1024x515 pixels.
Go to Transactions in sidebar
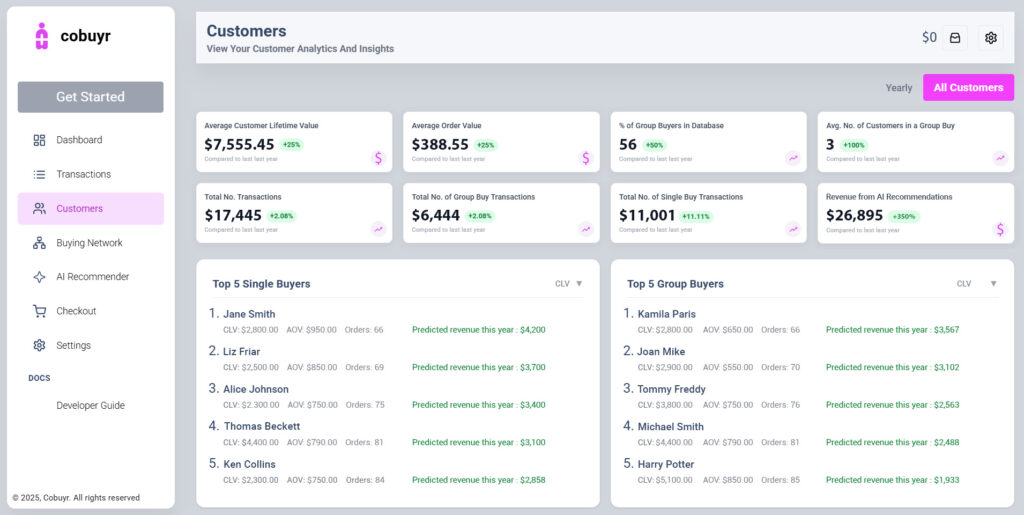tap(83, 174)
